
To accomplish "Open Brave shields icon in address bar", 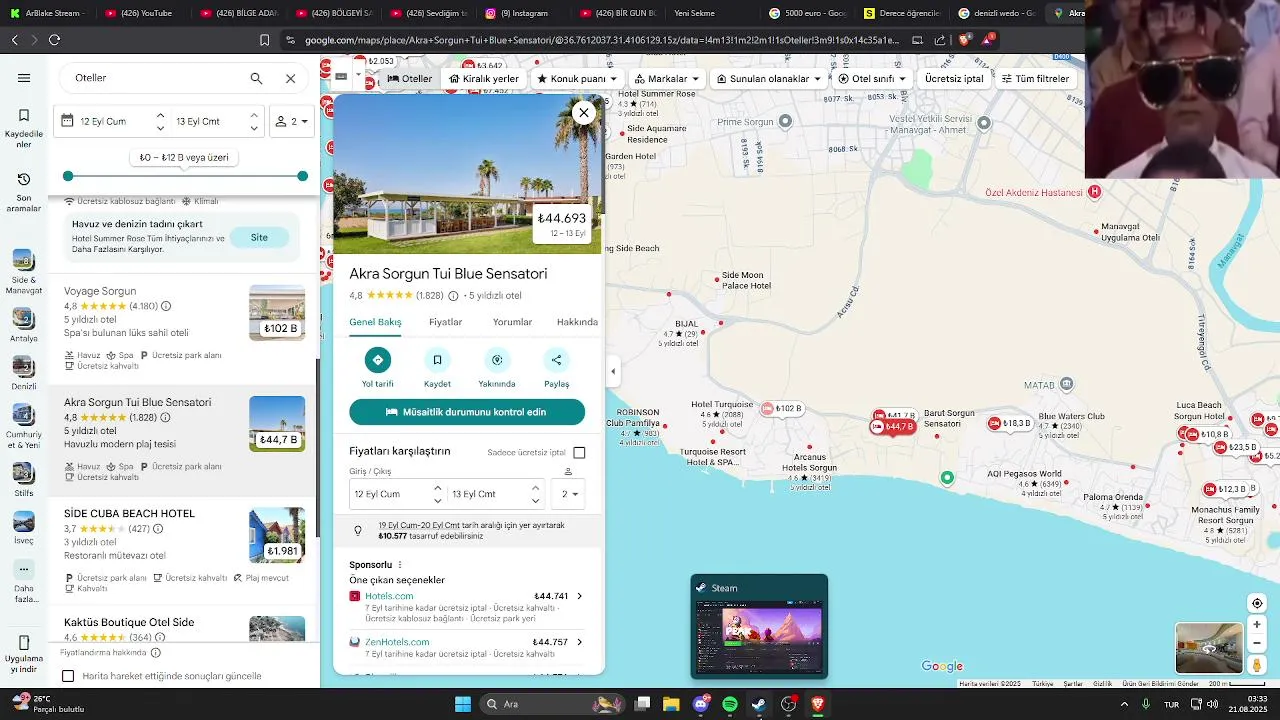I will 964,40.
